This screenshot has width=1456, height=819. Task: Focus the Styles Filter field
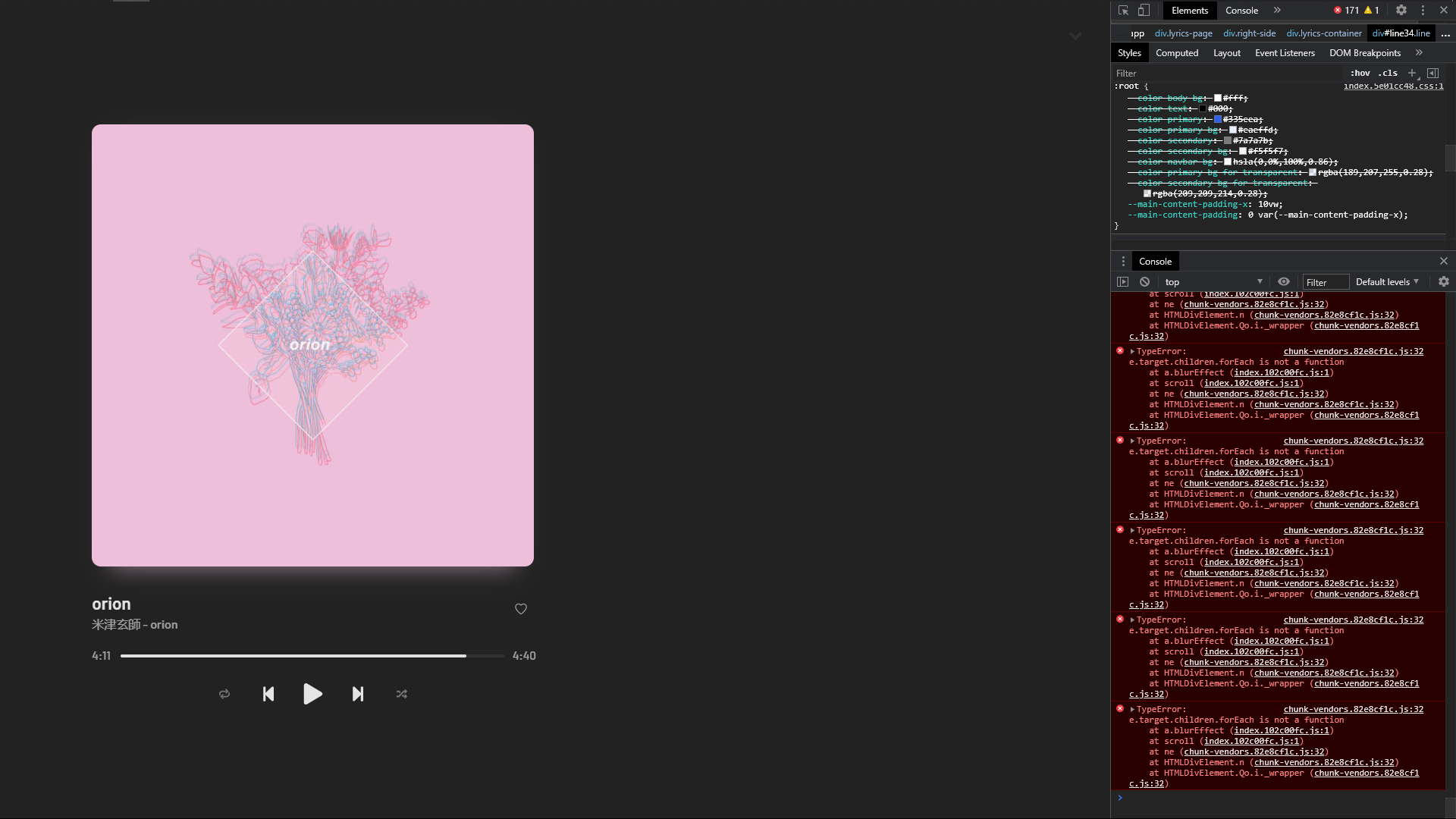(1228, 74)
